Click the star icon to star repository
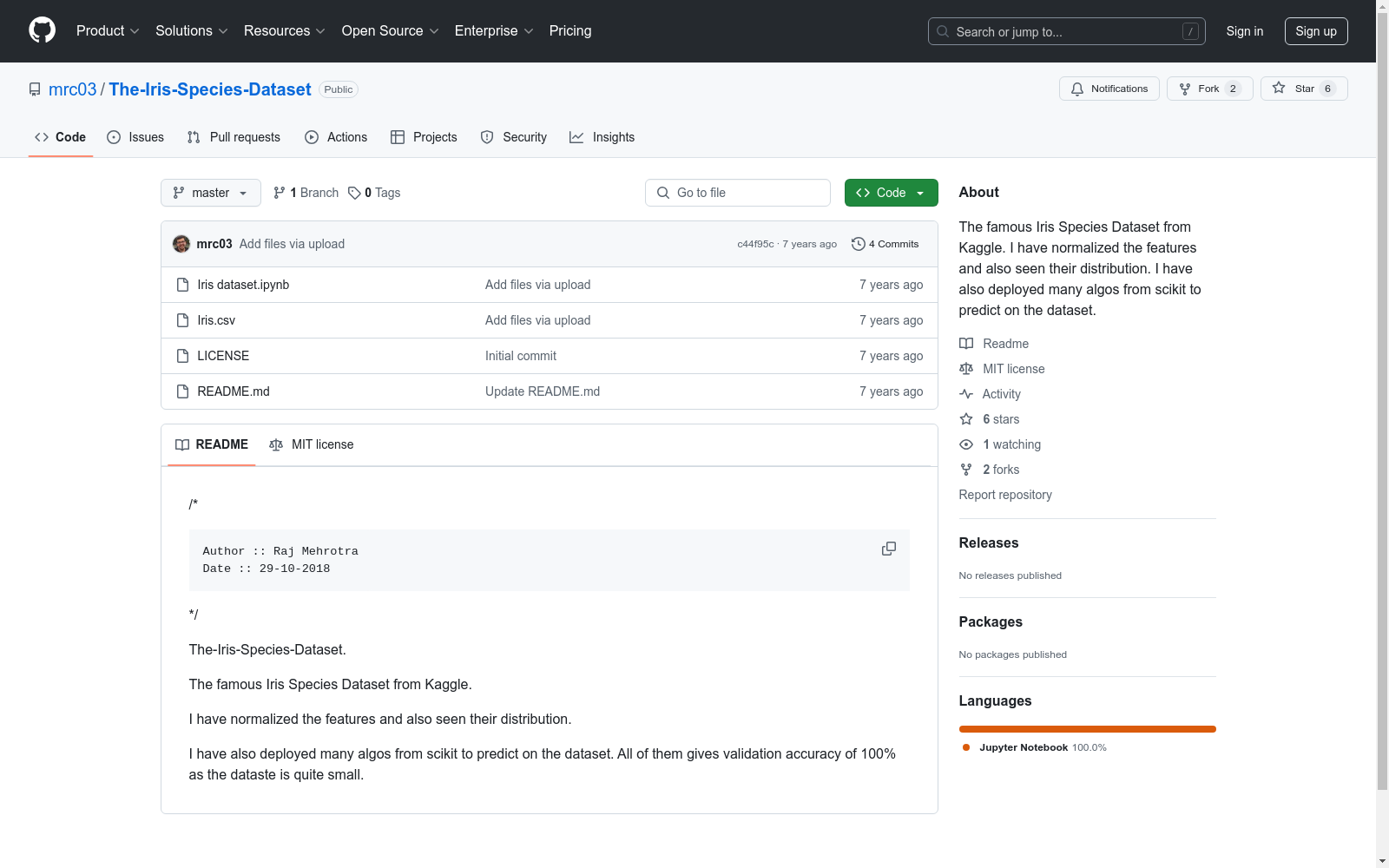The width and height of the screenshot is (1389, 868). 1279,88
